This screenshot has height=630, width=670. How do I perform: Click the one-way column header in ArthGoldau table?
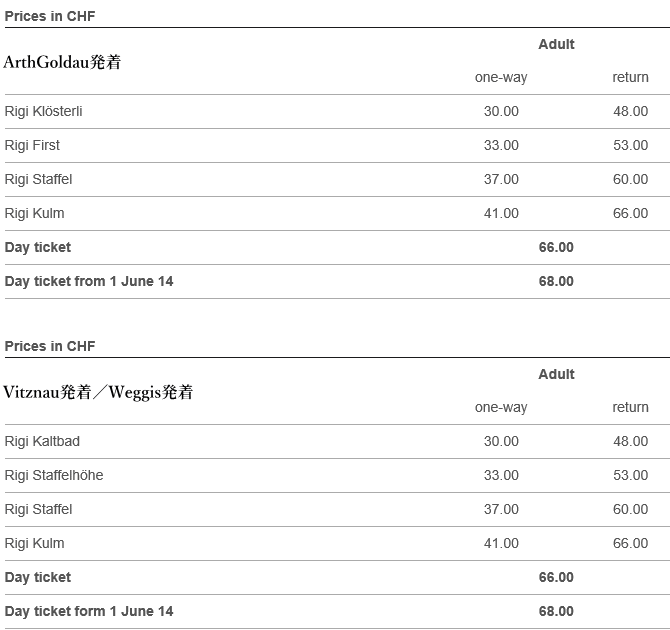coord(501,77)
